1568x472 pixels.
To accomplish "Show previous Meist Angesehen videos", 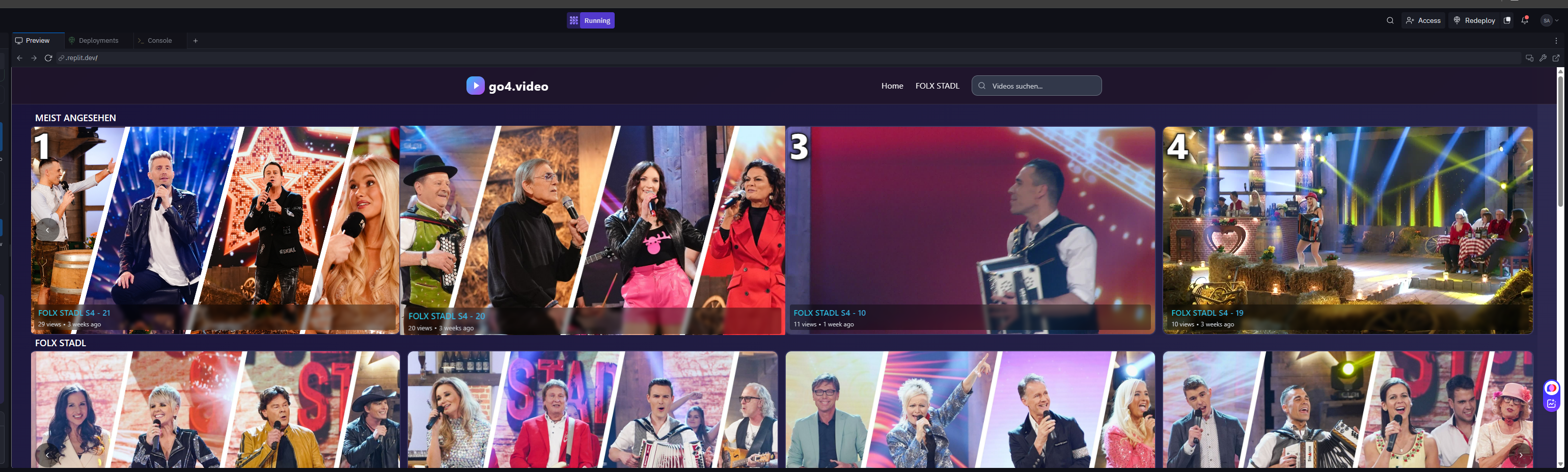I will (47, 230).
